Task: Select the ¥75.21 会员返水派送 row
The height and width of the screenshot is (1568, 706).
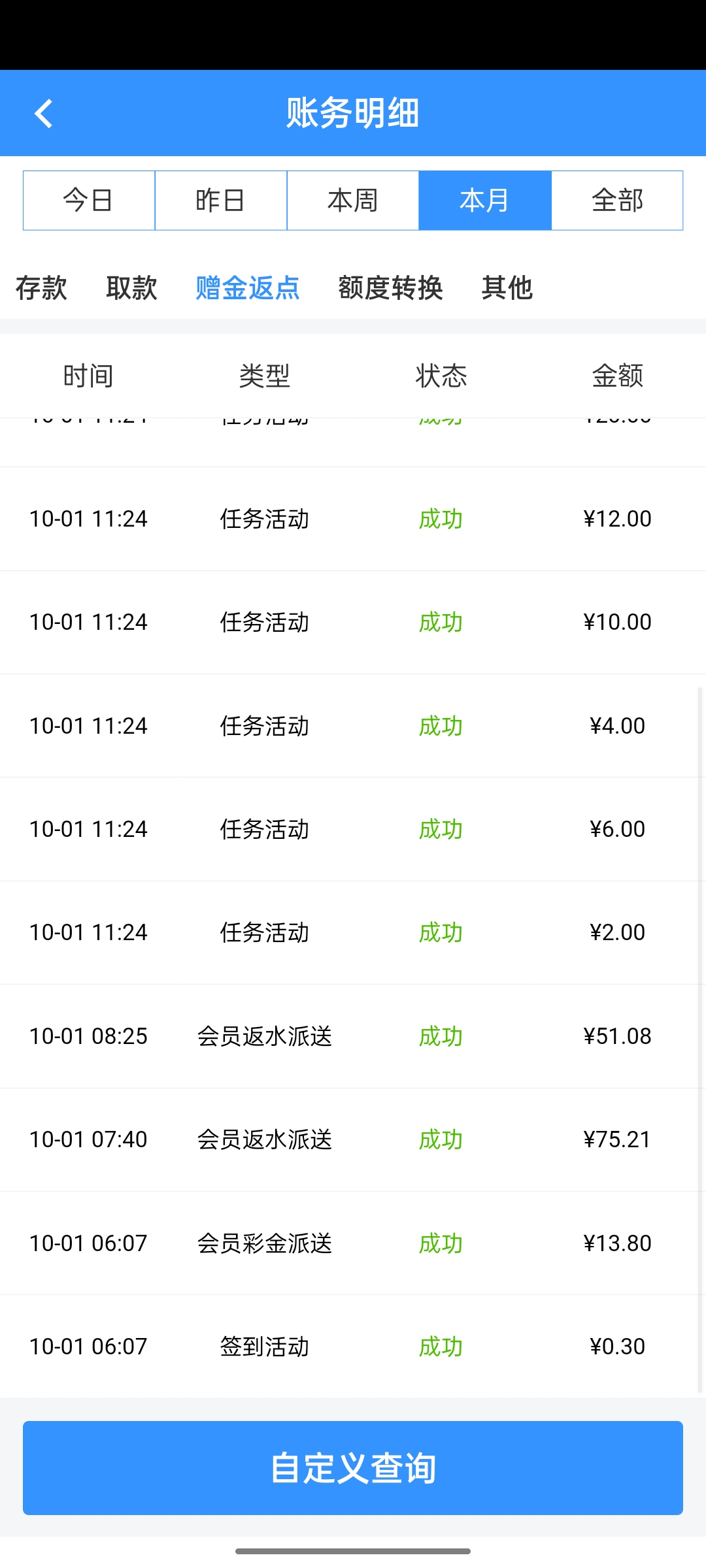Action: click(353, 1139)
